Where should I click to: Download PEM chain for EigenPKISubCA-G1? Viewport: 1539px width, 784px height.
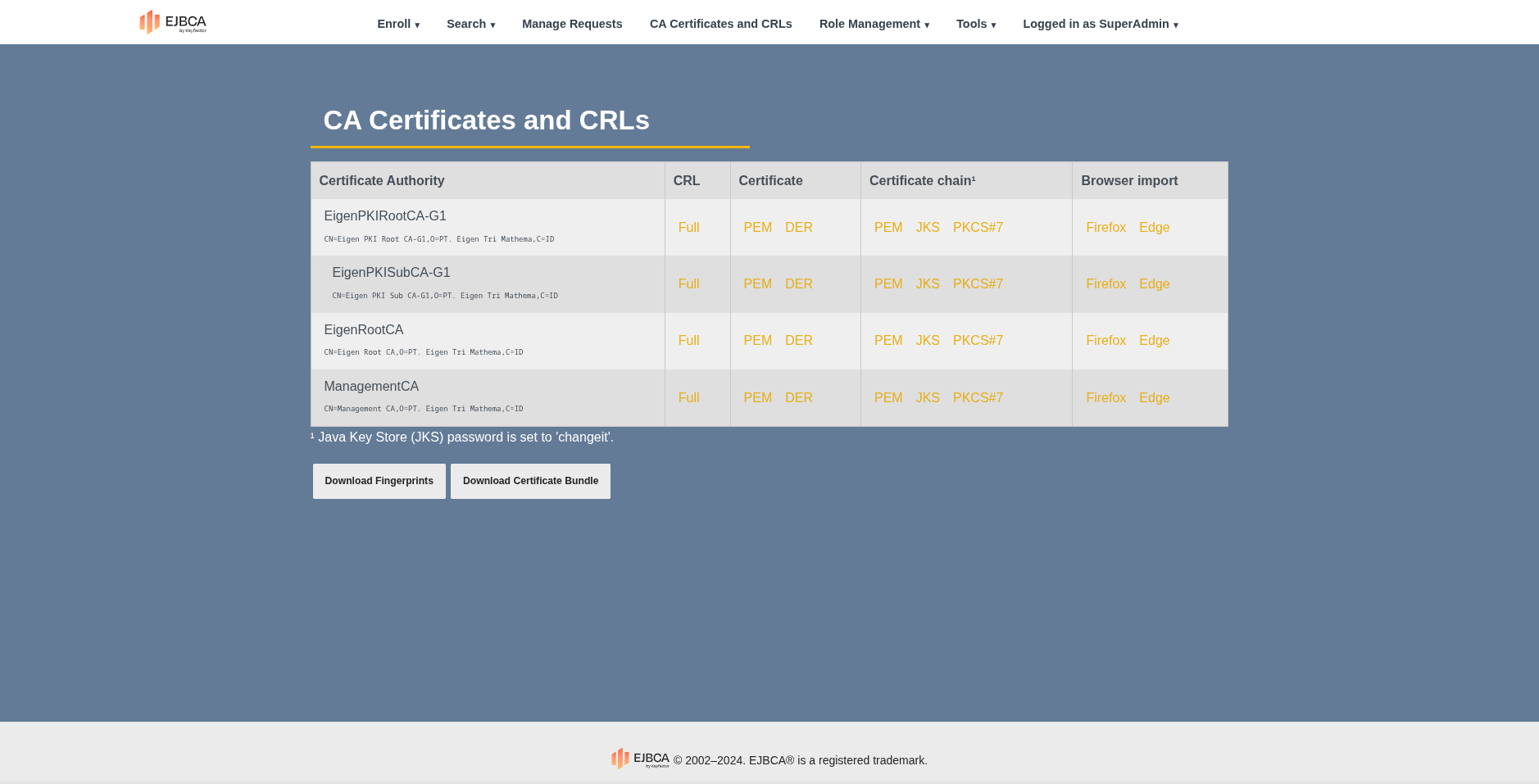click(x=888, y=284)
